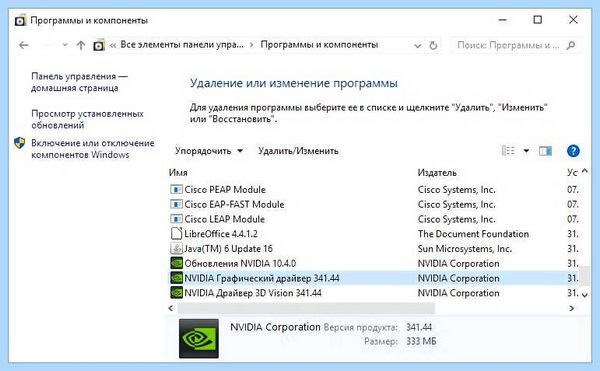Toggle the preview pane icon

point(545,151)
